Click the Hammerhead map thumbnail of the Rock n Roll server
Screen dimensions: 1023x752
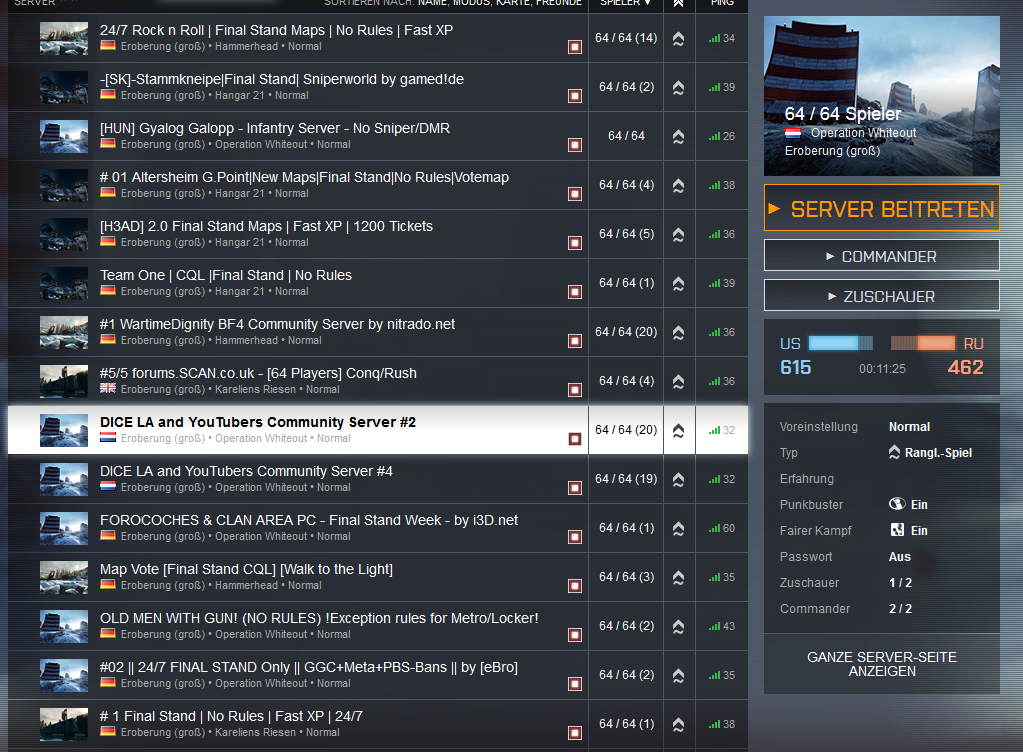coord(64,38)
